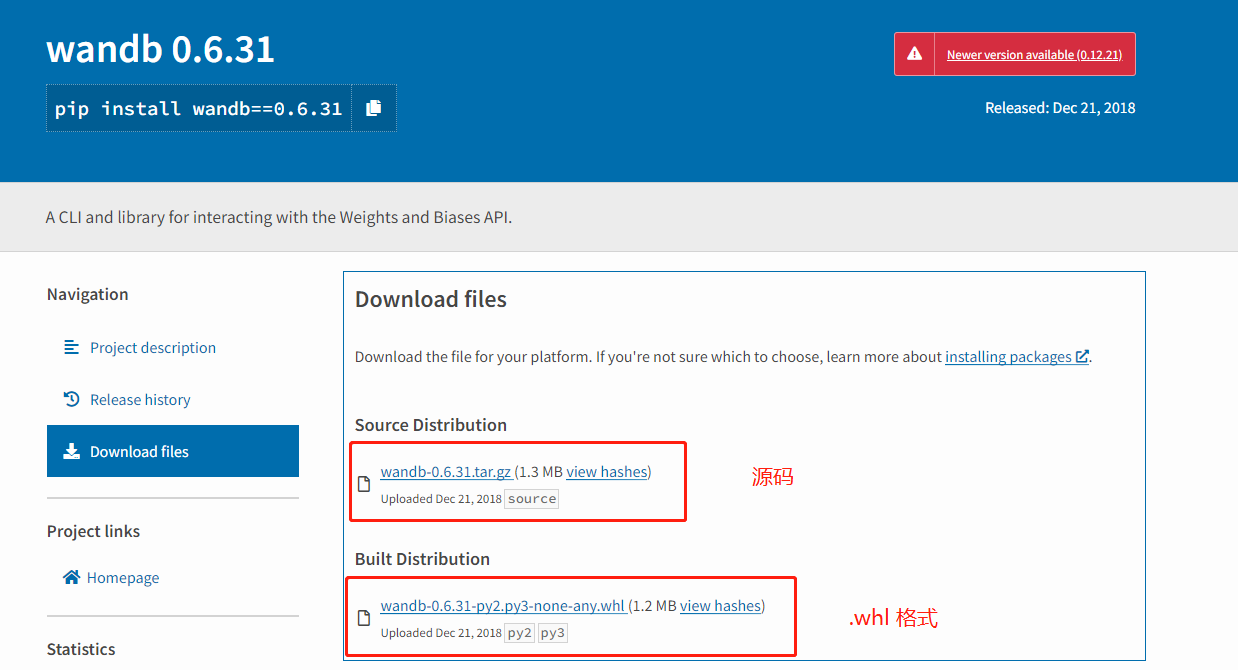Select the Download files tab
Image resolution: width=1238 pixels, height=670 pixels.
[173, 451]
